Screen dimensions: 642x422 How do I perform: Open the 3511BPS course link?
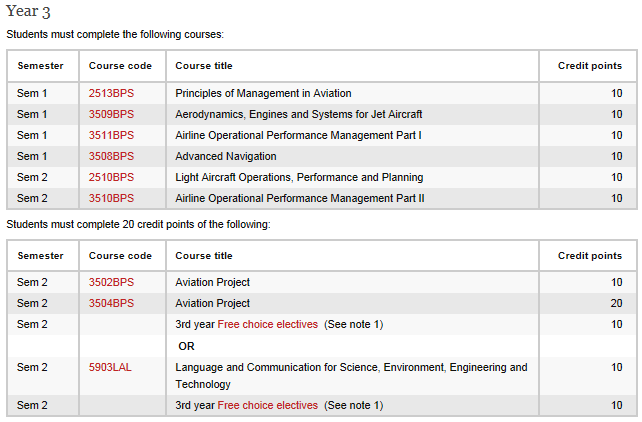pos(111,135)
